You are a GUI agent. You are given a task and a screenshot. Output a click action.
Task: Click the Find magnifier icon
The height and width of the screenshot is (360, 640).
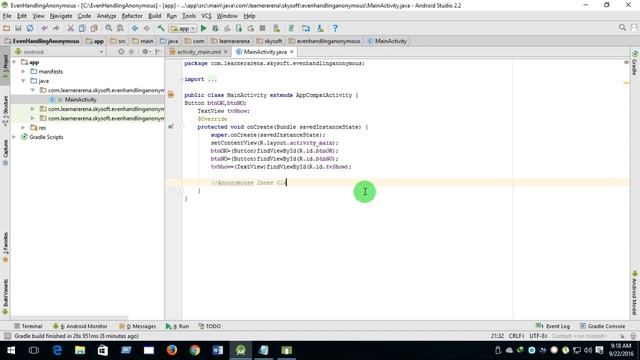(109, 28)
